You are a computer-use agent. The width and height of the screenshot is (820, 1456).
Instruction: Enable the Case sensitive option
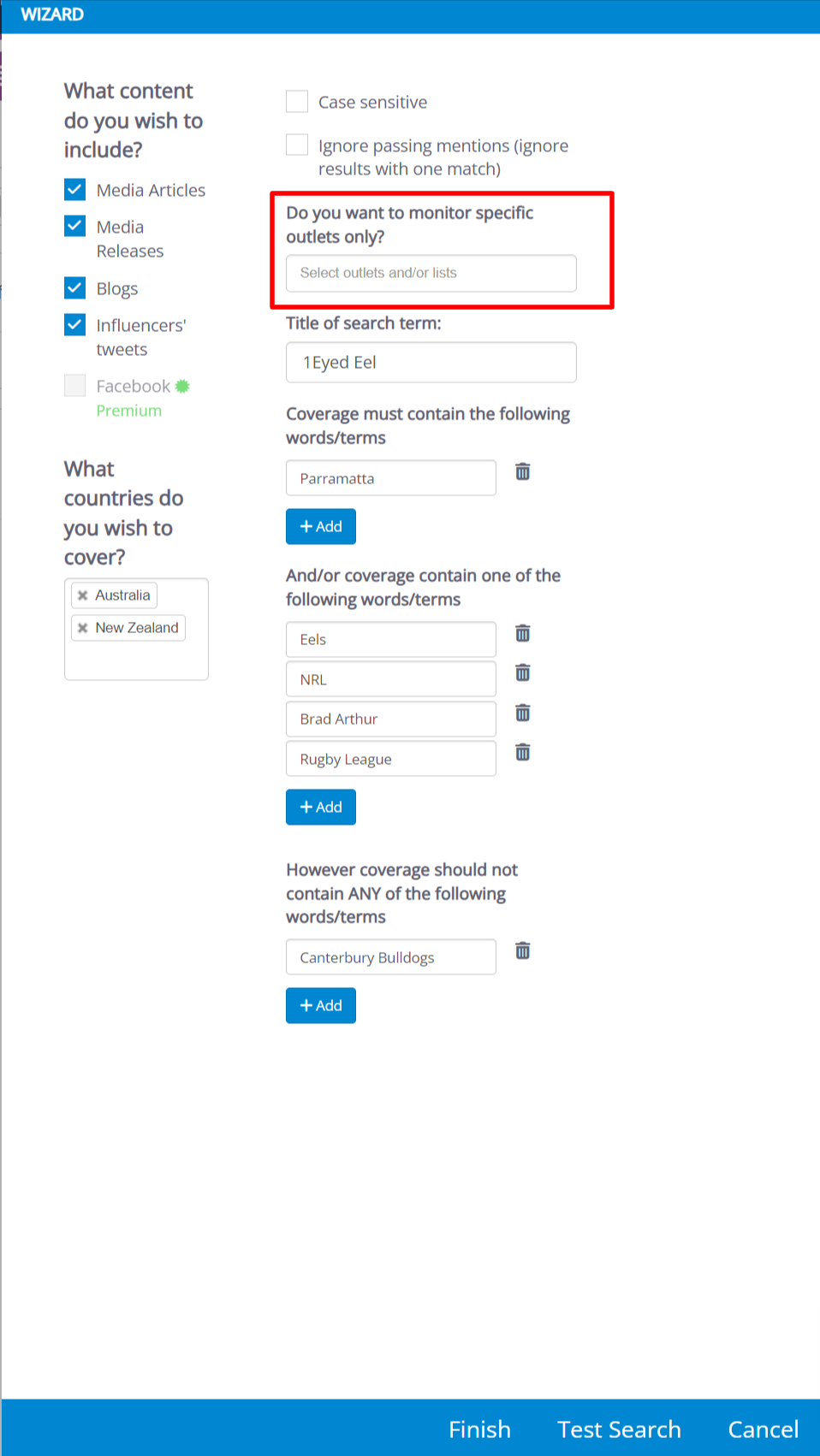tap(297, 102)
